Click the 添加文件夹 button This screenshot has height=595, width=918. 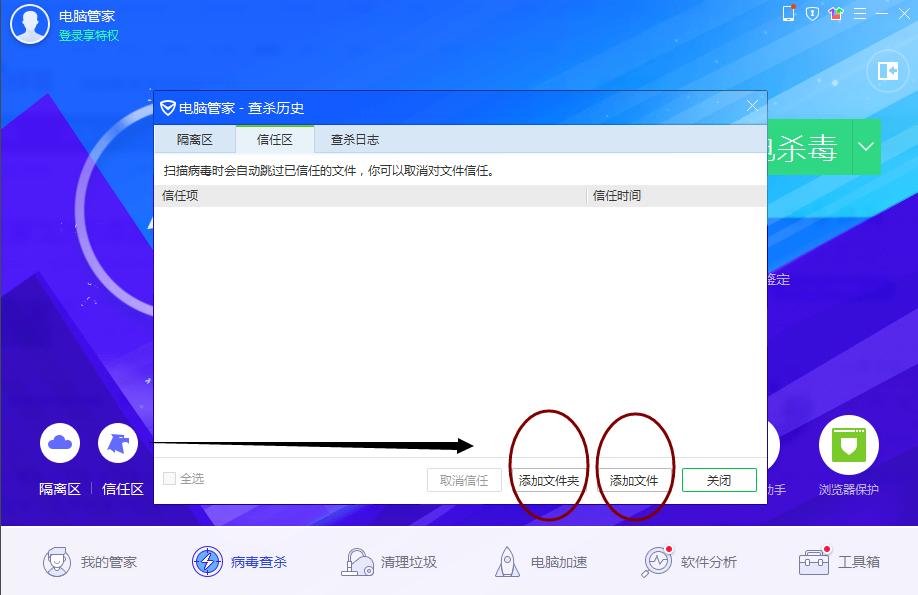click(549, 480)
